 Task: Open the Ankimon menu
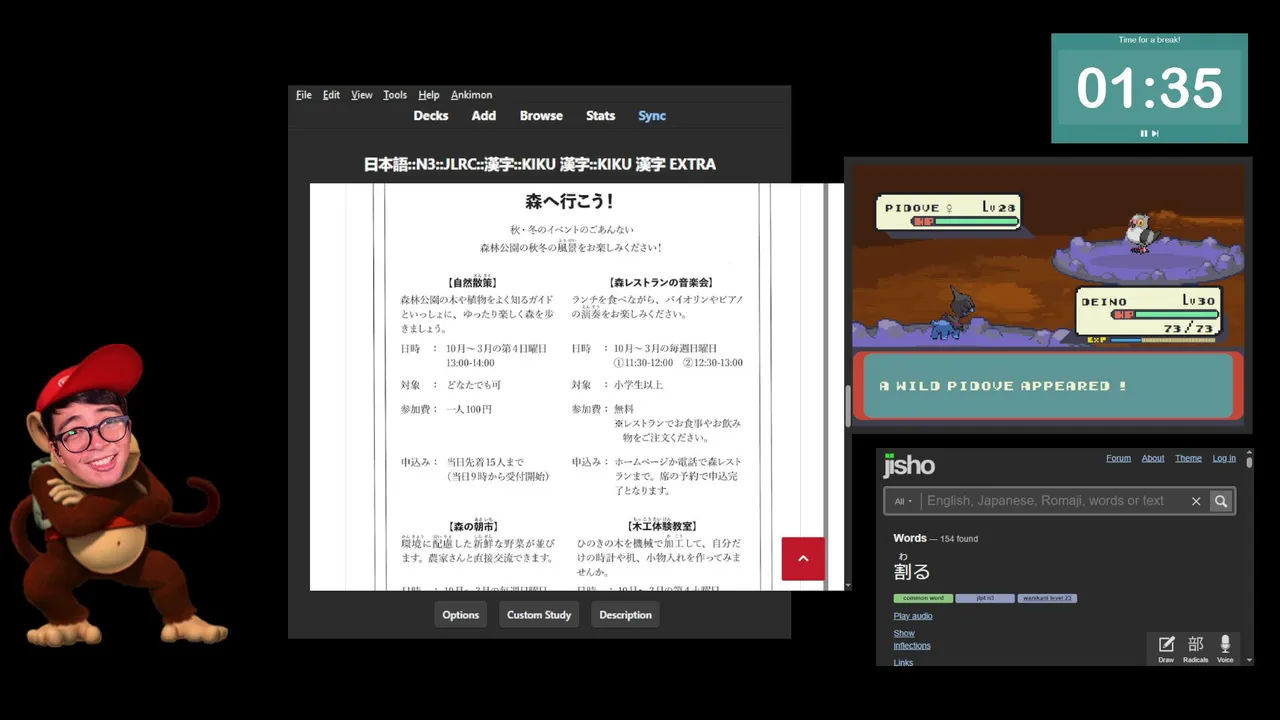471,95
